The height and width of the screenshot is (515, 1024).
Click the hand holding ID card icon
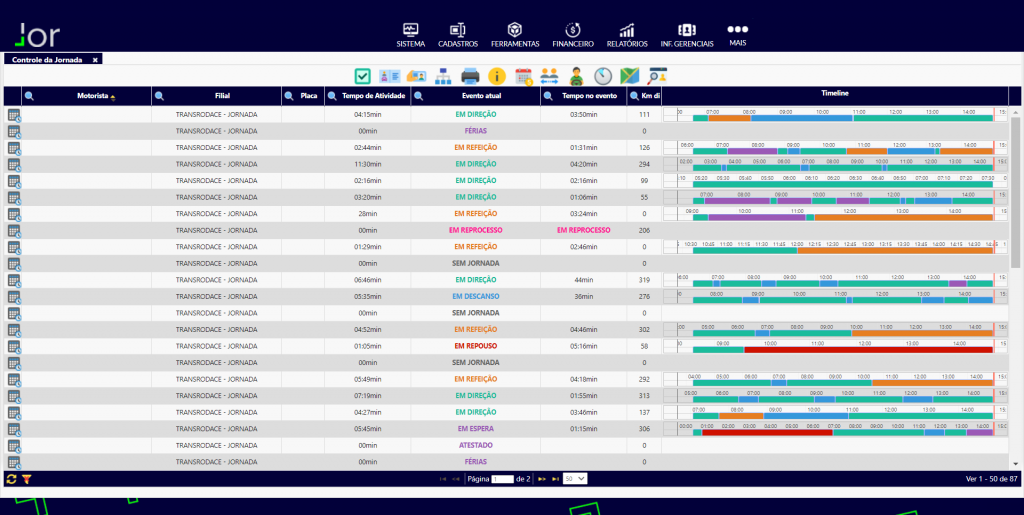click(417, 76)
